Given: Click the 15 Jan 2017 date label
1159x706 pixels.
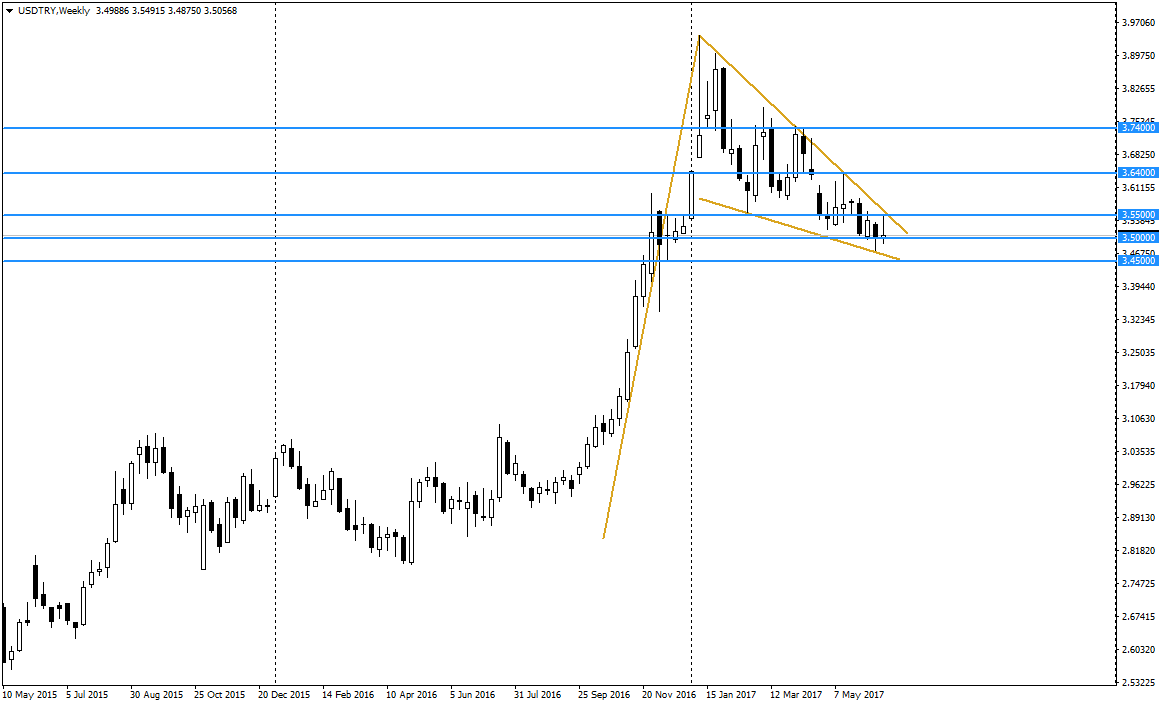Looking at the screenshot, I should coord(732,694).
